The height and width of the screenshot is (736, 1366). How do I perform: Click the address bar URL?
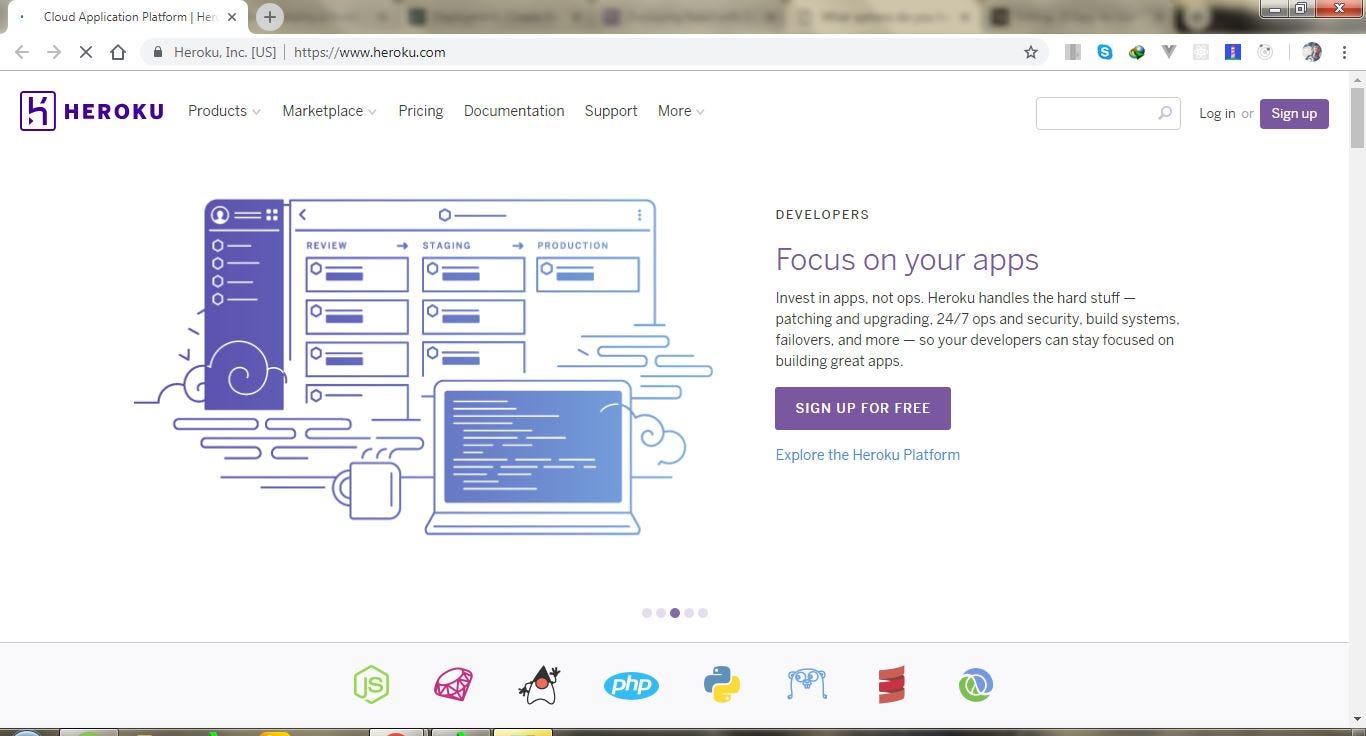(x=369, y=52)
